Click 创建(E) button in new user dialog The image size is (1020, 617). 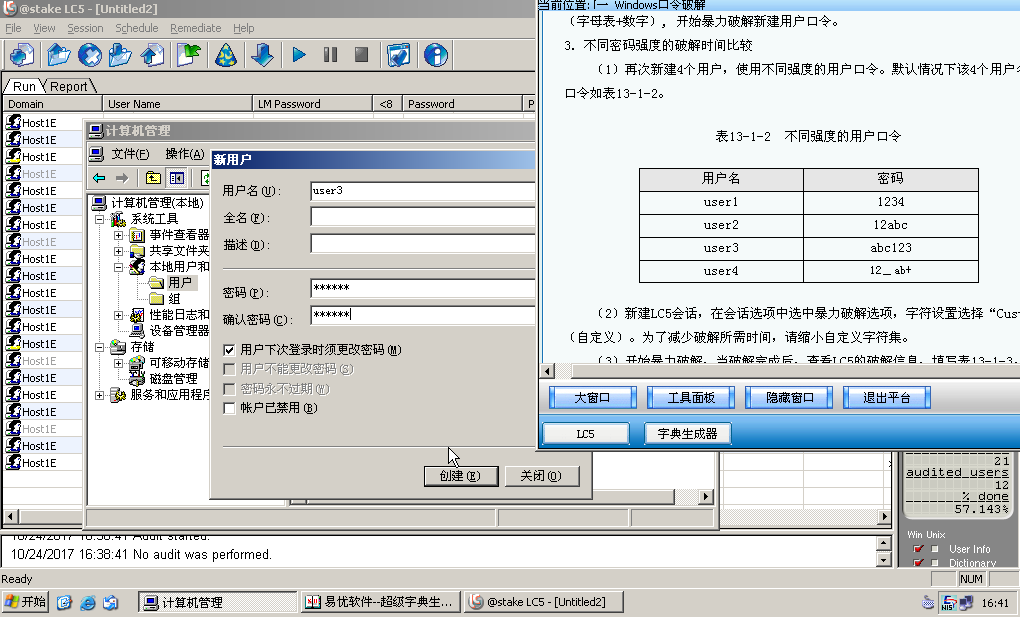[x=461, y=476]
